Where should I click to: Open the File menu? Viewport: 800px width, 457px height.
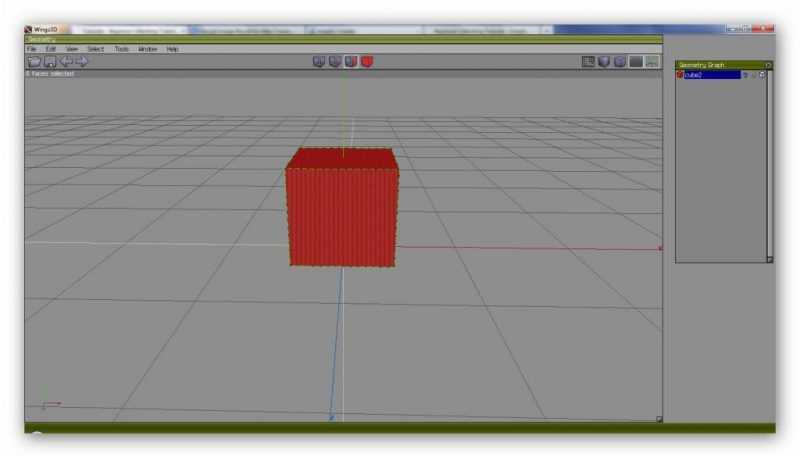[x=31, y=49]
